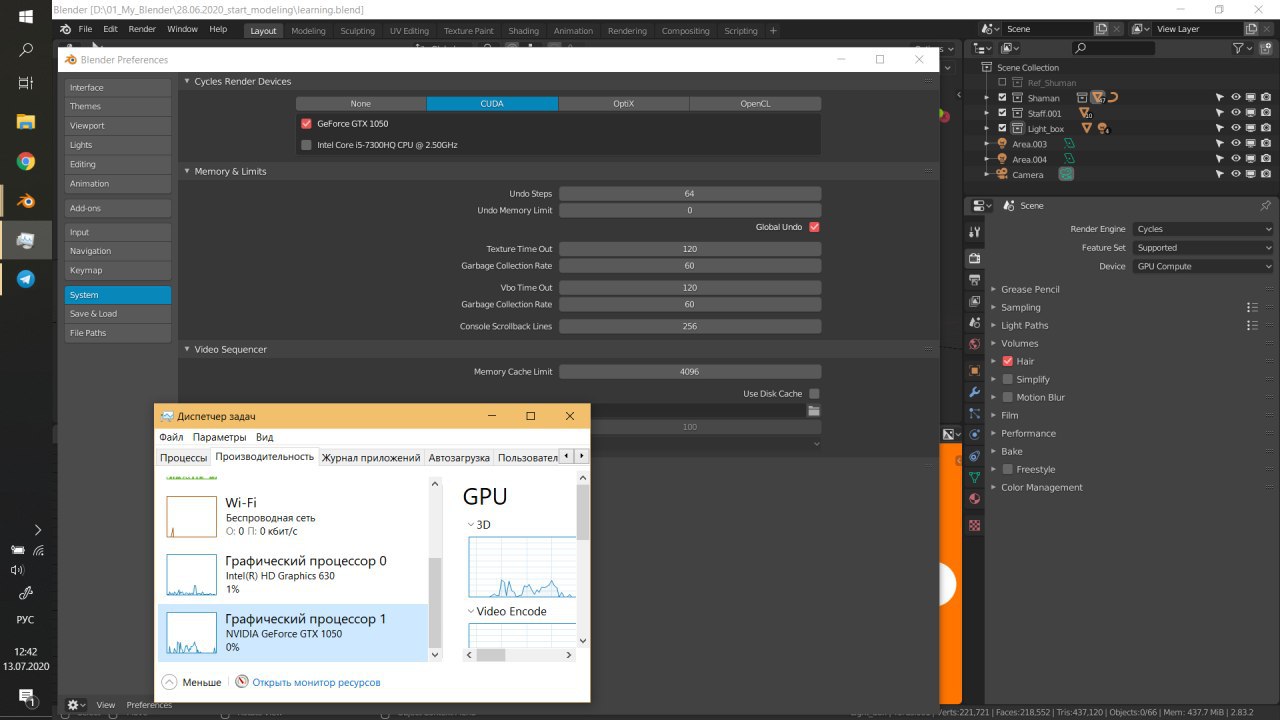The image size is (1280, 720).
Task: Uncheck the GeForce GTX 1050 device
Action: coord(306,124)
